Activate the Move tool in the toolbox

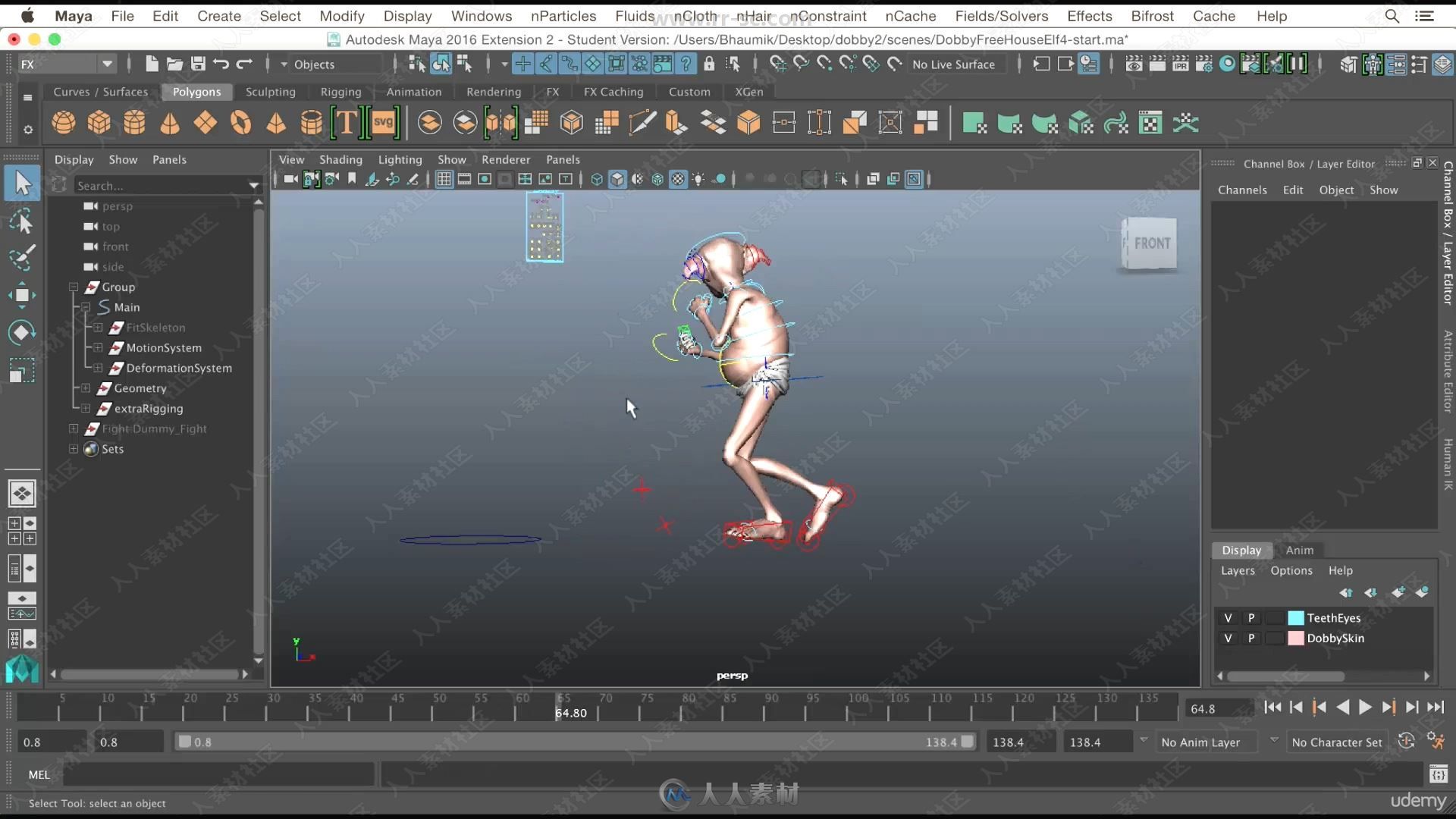(22, 295)
